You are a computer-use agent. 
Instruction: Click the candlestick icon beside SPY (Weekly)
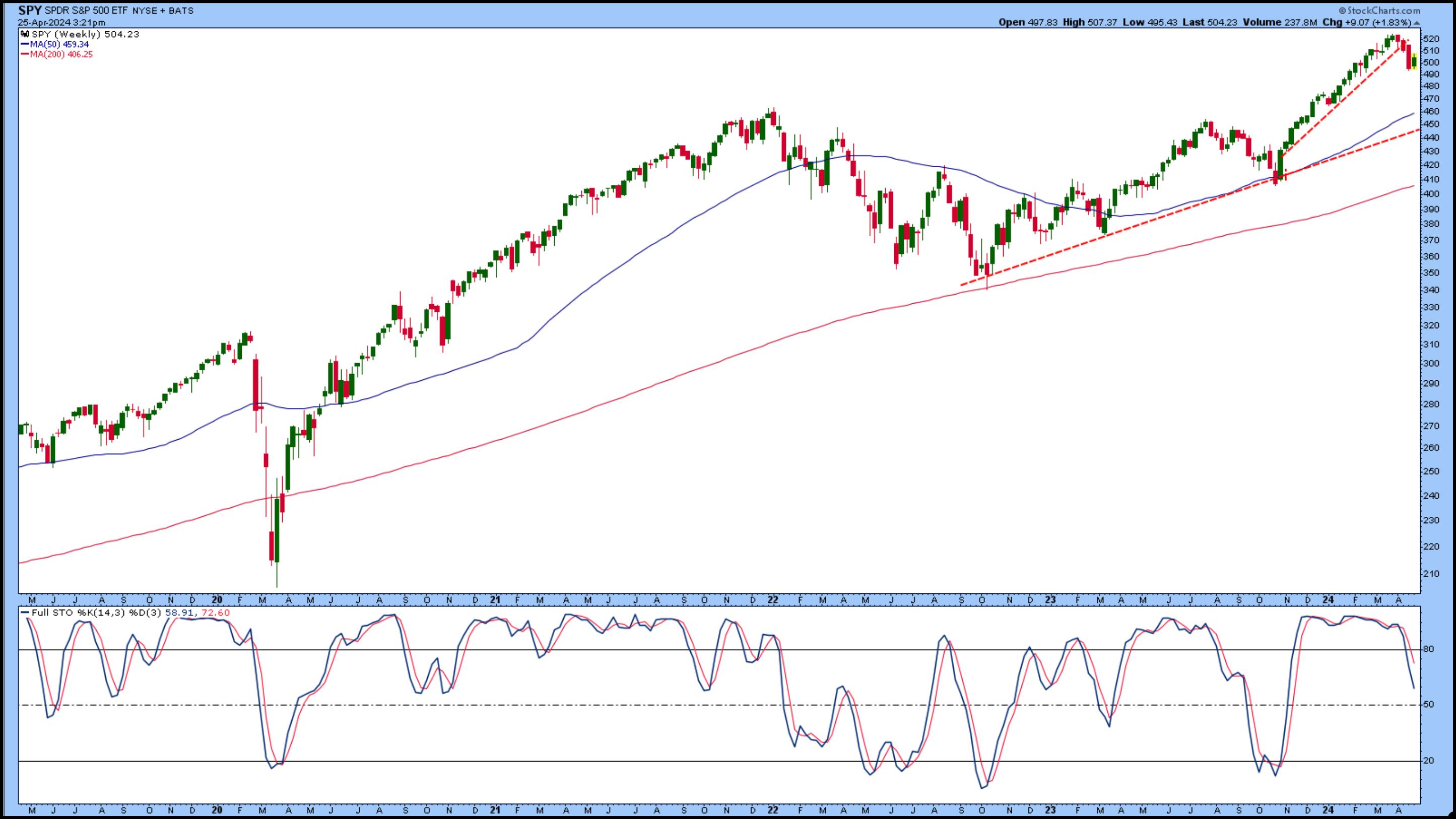click(x=25, y=34)
